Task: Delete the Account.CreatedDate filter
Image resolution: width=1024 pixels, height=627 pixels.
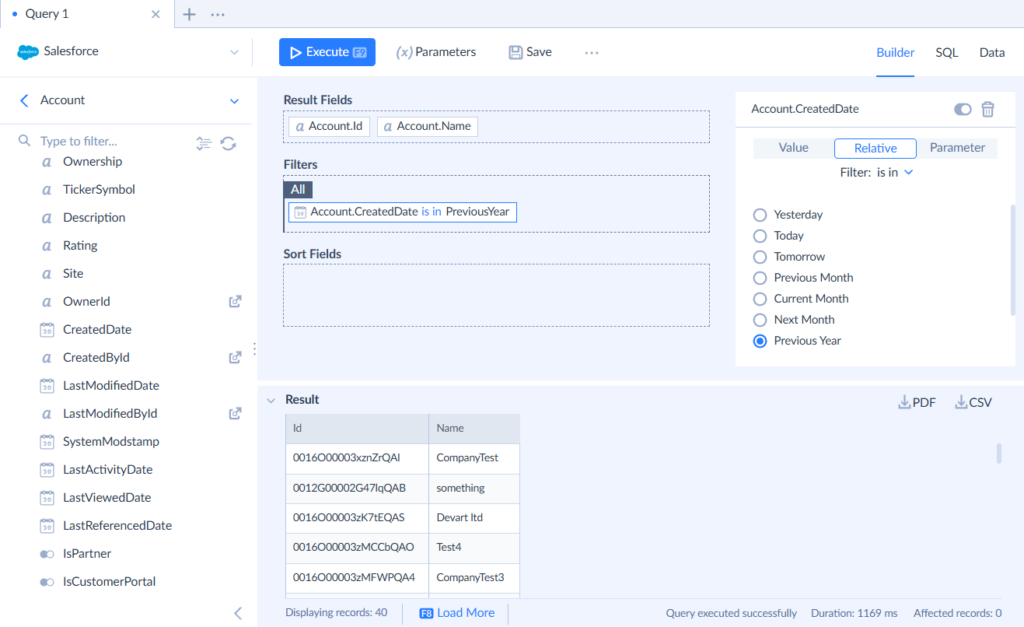Action: point(987,109)
